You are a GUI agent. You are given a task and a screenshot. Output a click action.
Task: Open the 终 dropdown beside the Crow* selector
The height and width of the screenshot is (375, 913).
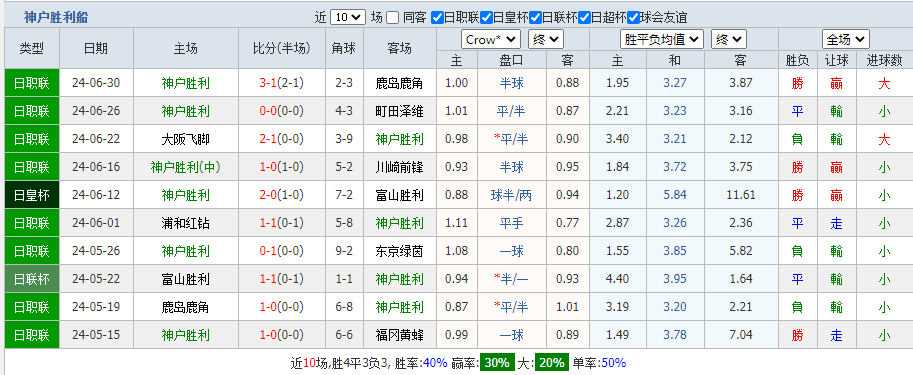coord(546,40)
